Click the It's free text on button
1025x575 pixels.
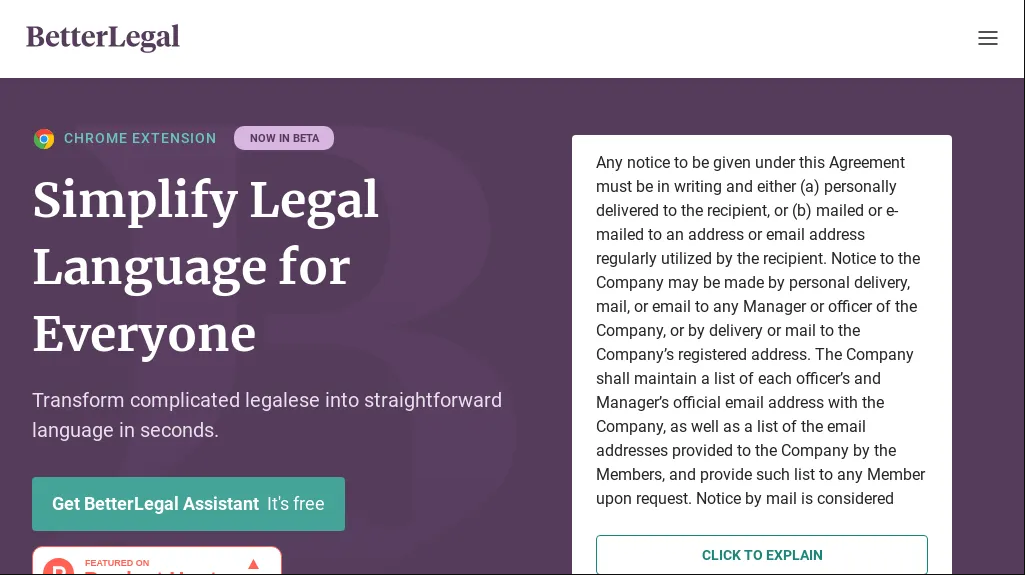point(296,504)
